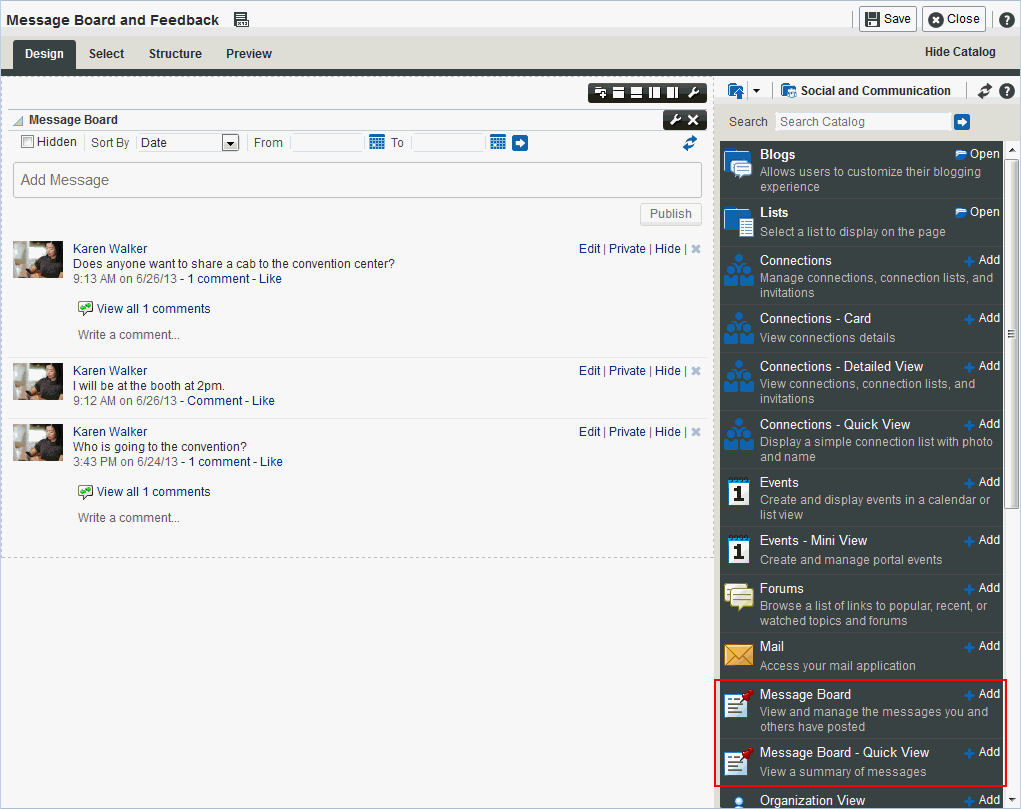Remove the Message Board component with the X icon
Image resolution: width=1021 pixels, height=809 pixels.
point(693,120)
